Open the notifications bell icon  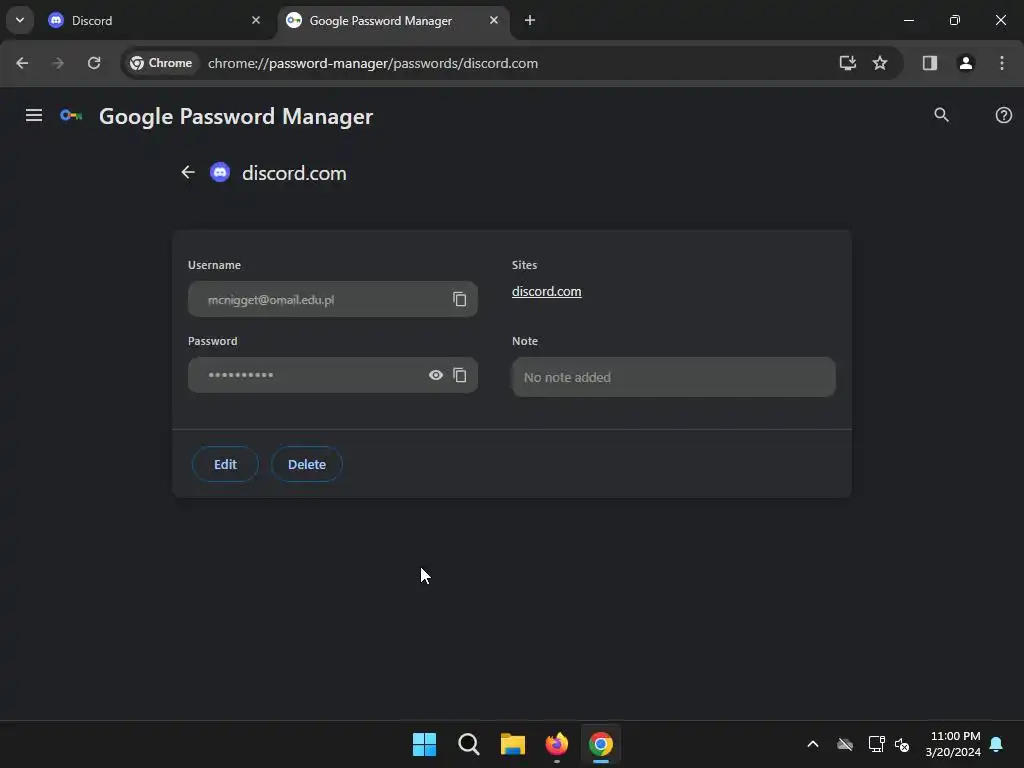click(997, 744)
